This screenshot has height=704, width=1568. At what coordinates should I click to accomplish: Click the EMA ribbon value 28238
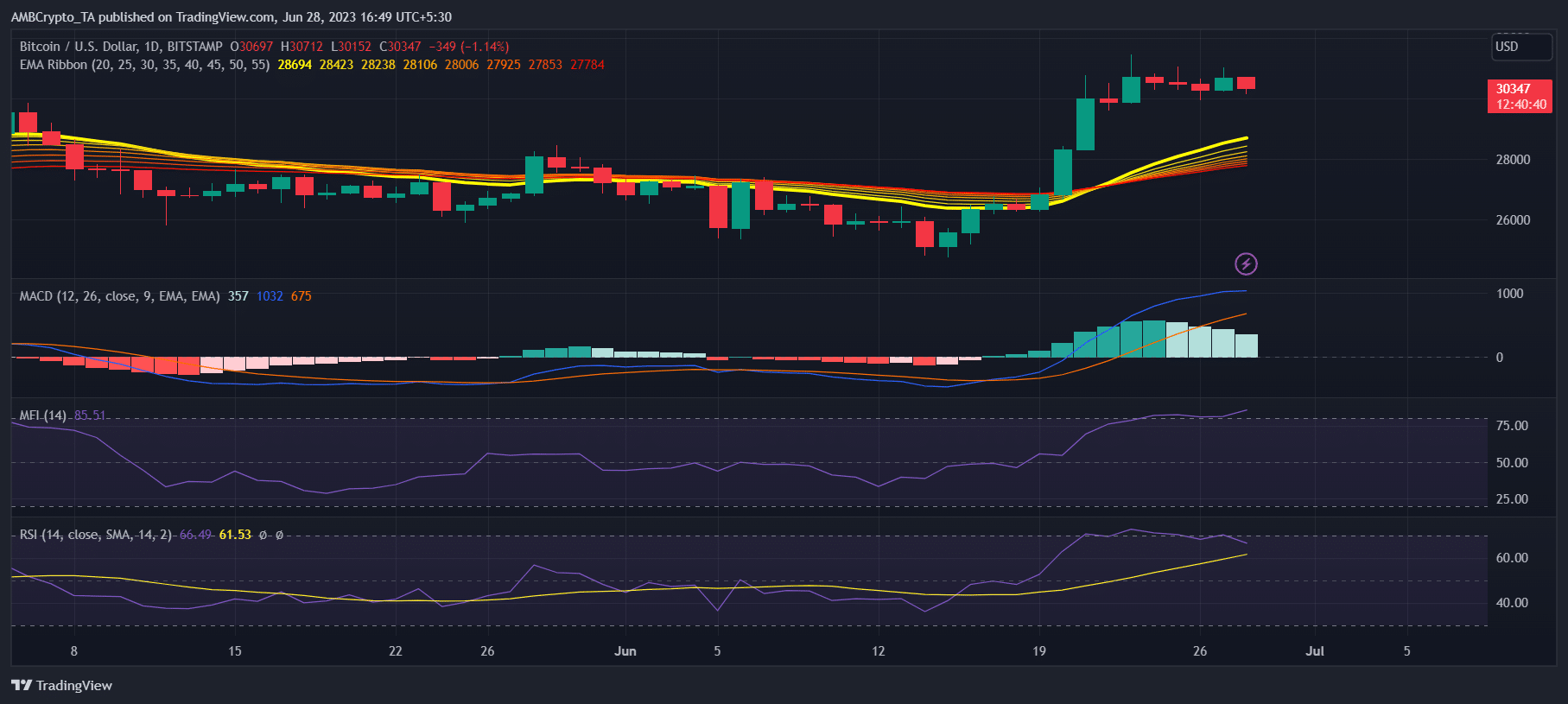coord(378,65)
